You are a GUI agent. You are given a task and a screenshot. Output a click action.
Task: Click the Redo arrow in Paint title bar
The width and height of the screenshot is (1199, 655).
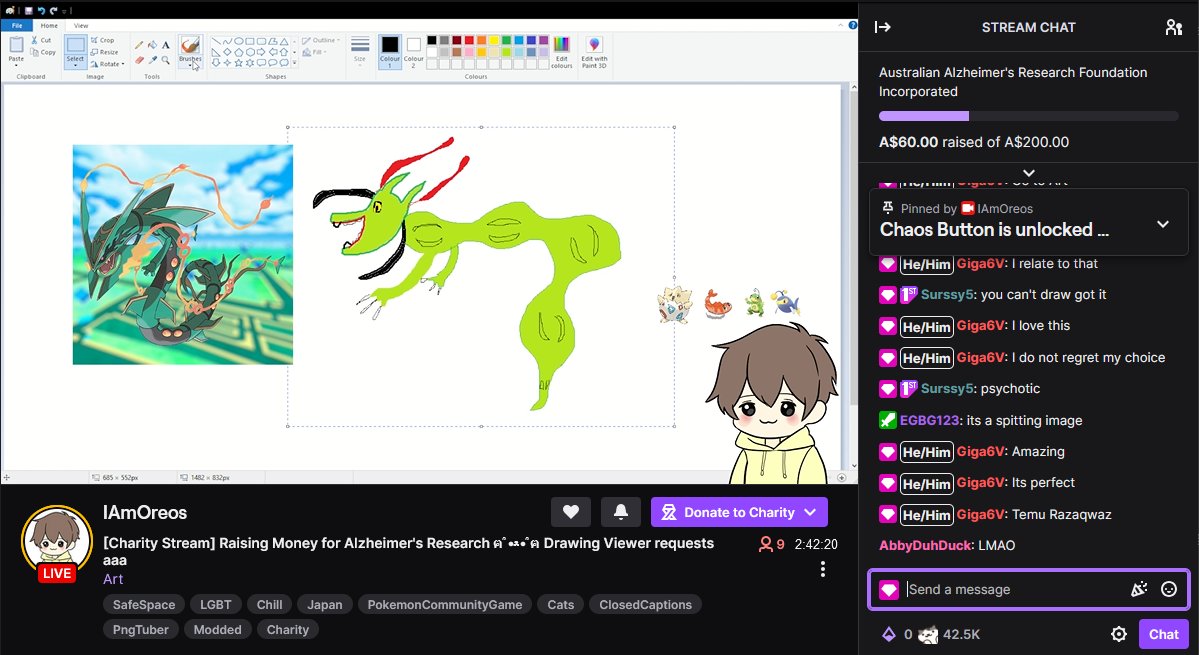53,11
